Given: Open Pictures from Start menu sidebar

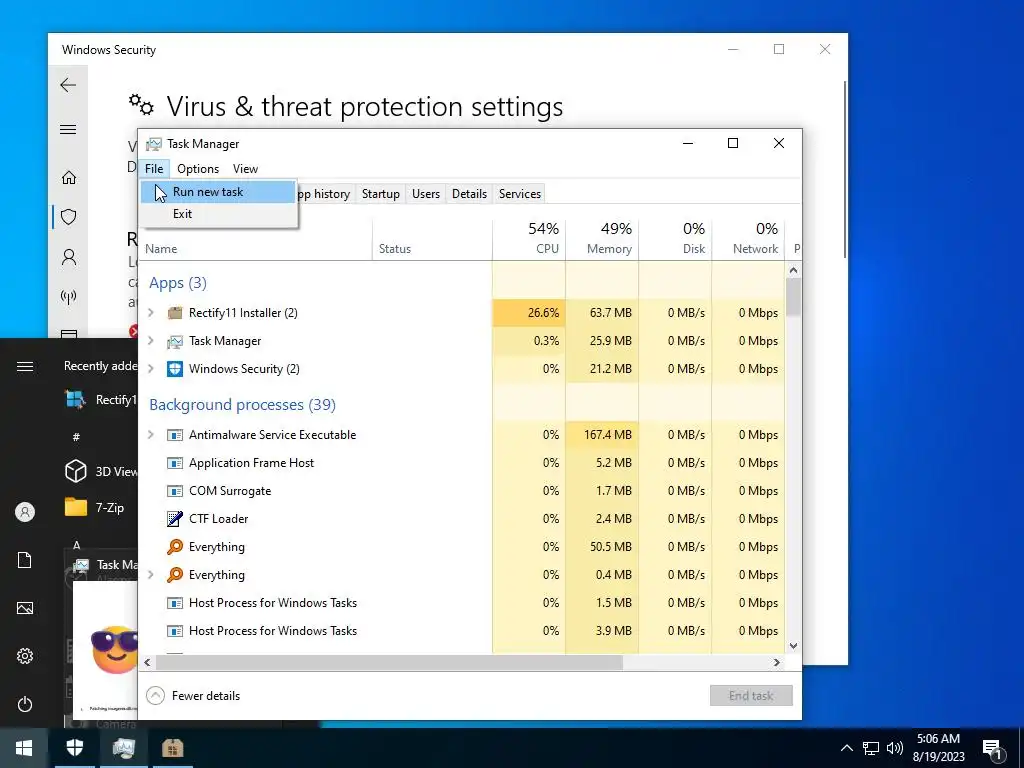Looking at the screenshot, I should [x=25, y=609].
